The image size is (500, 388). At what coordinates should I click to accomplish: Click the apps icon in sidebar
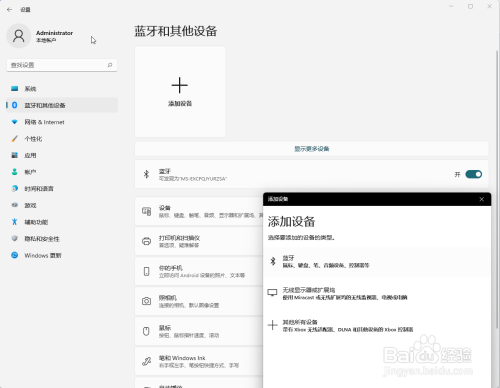[x=14, y=155]
